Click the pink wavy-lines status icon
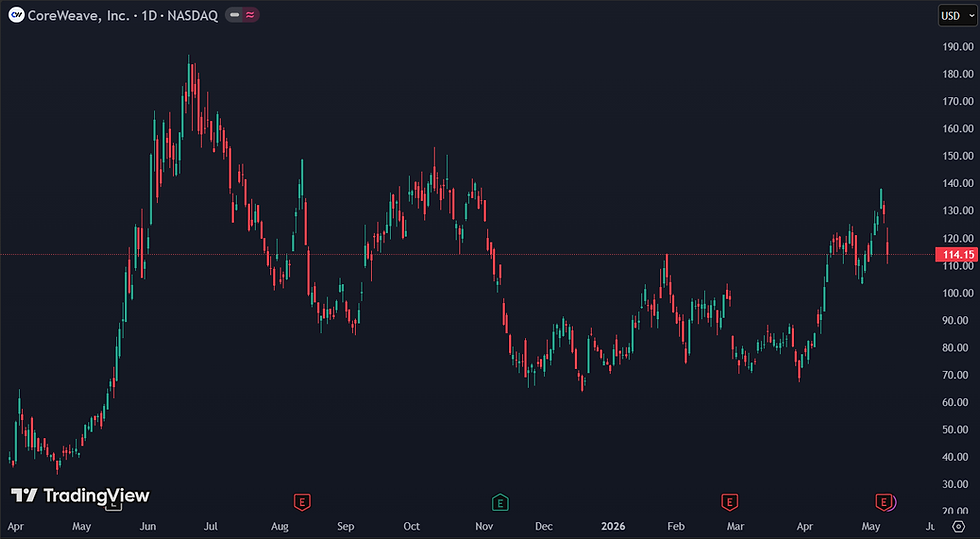The height and width of the screenshot is (539, 980). click(251, 15)
